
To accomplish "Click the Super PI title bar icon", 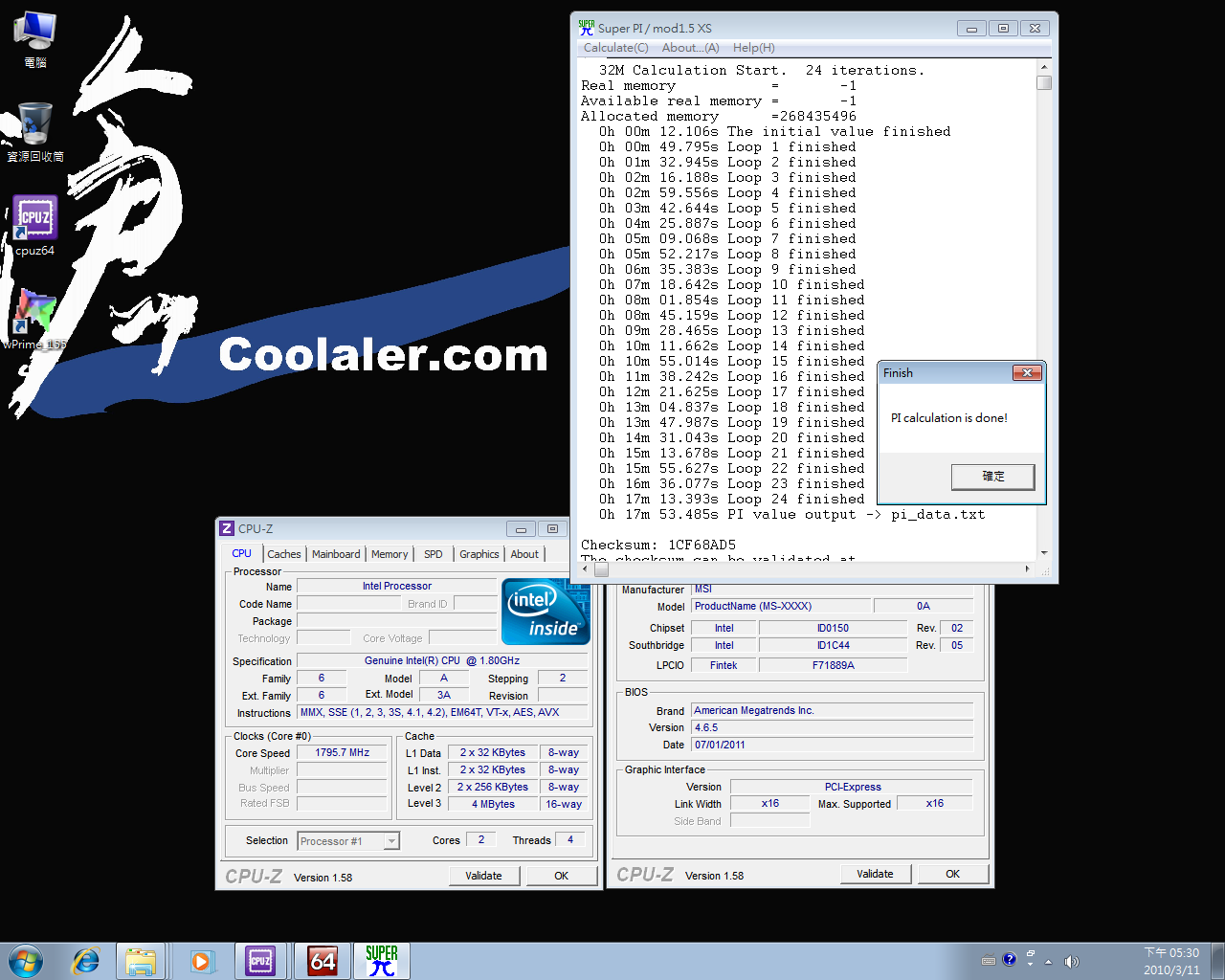I will tap(587, 28).
